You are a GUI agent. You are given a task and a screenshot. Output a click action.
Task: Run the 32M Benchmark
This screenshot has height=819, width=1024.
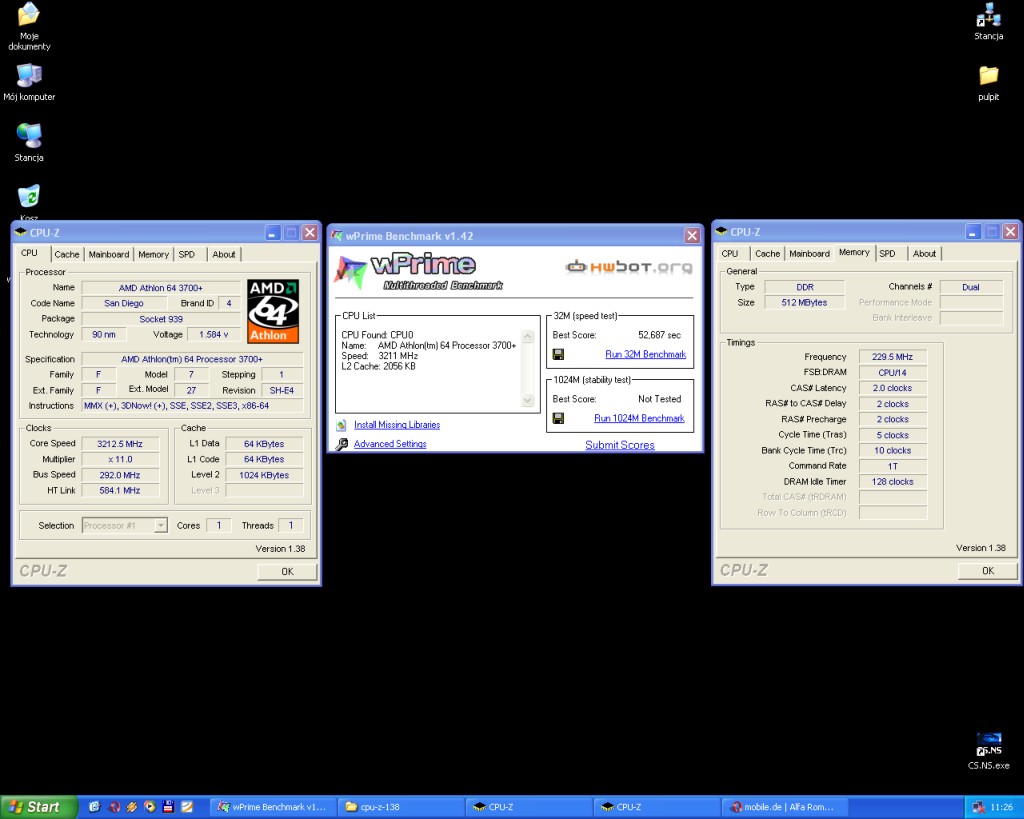[645, 354]
